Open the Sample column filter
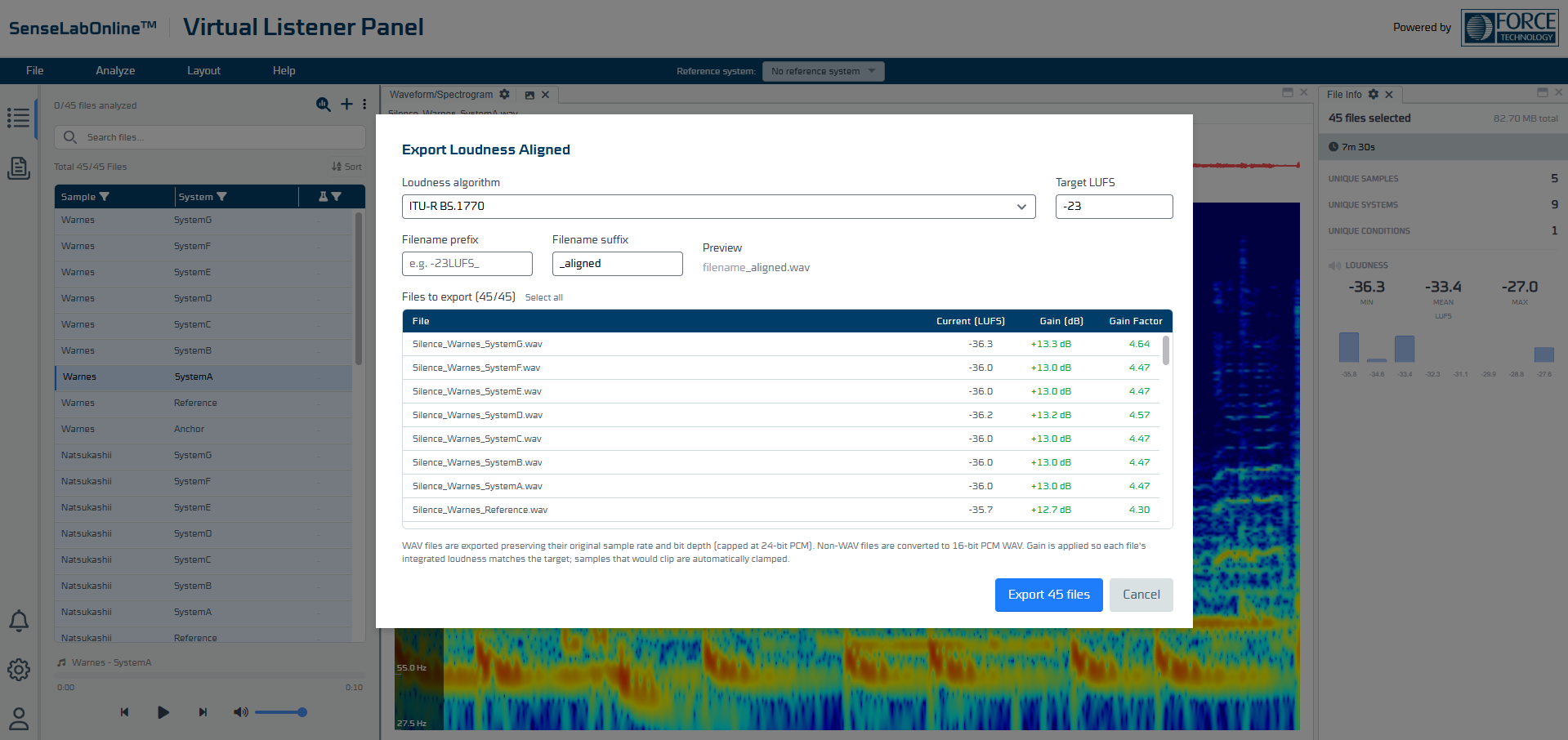Image resolution: width=1568 pixels, height=740 pixels. [105, 197]
